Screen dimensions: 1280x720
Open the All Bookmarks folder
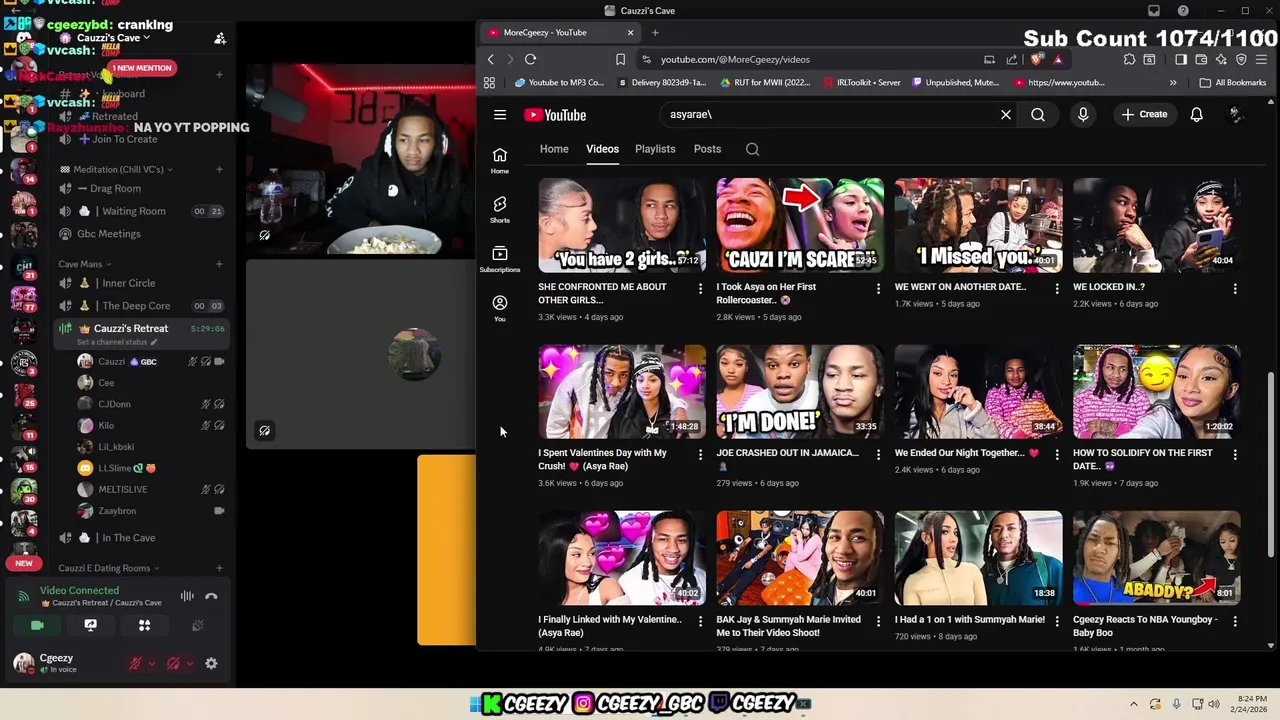tap(1233, 83)
